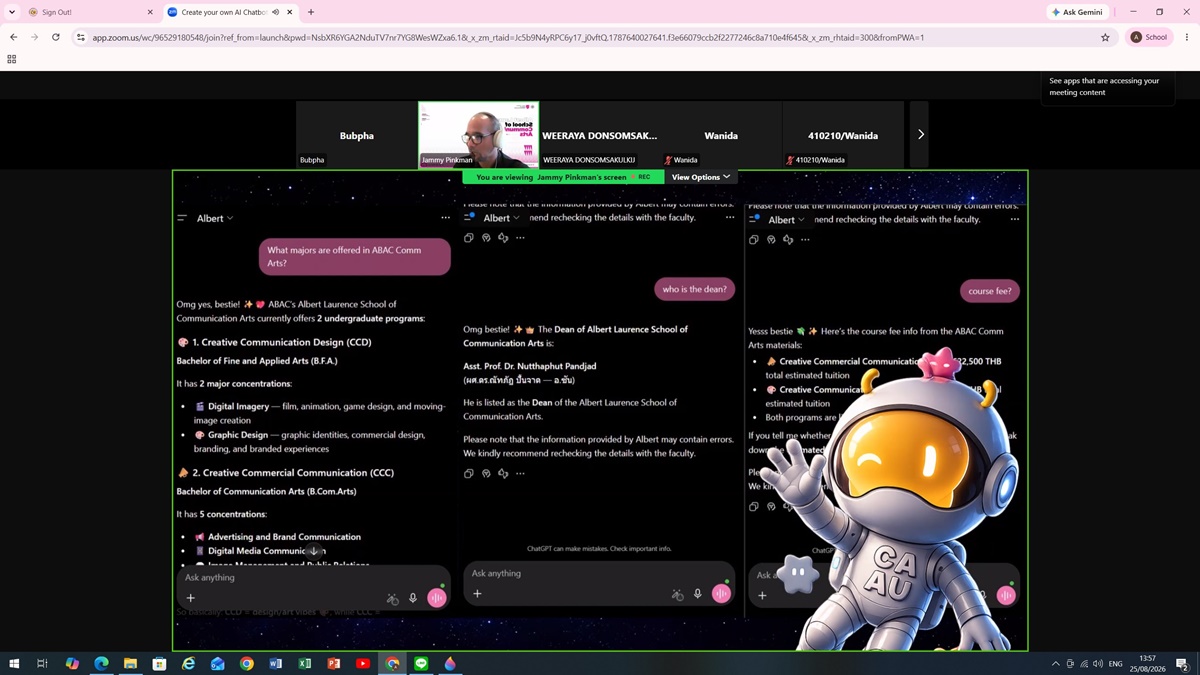This screenshot has height=675, width=1200.
Task: Click 'who is the dean?' message bubble
Action: point(695,289)
